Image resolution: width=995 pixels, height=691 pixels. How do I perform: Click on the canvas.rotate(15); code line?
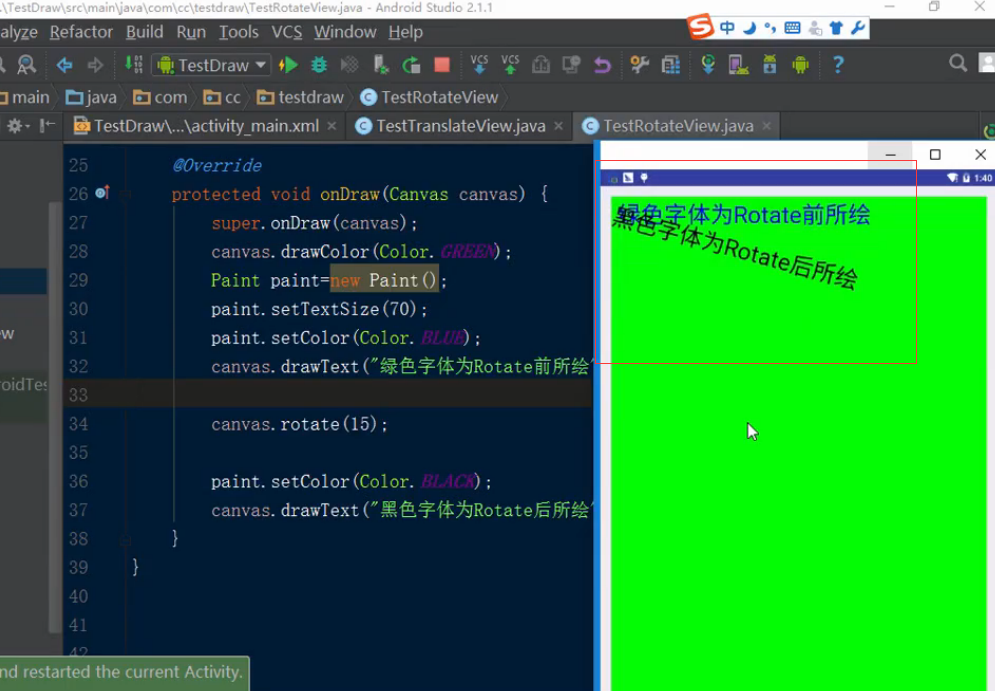[x=299, y=424]
